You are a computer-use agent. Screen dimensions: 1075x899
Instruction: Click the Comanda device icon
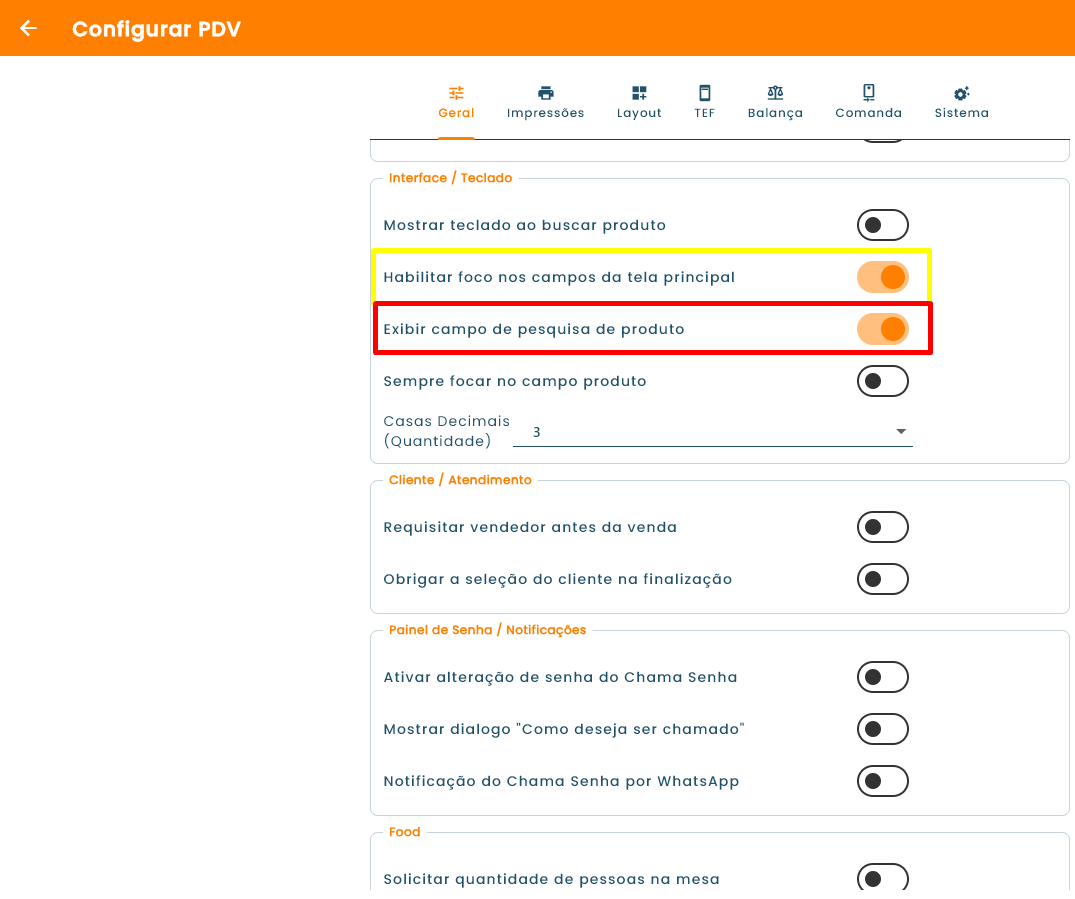869,93
